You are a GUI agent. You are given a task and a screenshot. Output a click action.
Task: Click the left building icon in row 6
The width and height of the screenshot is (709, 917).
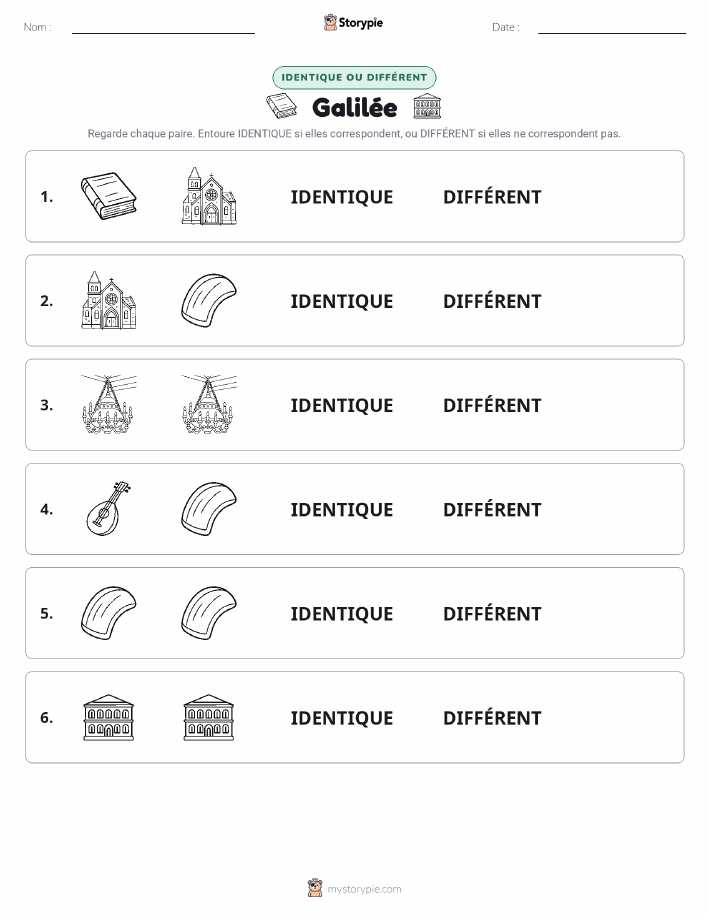click(x=109, y=718)
